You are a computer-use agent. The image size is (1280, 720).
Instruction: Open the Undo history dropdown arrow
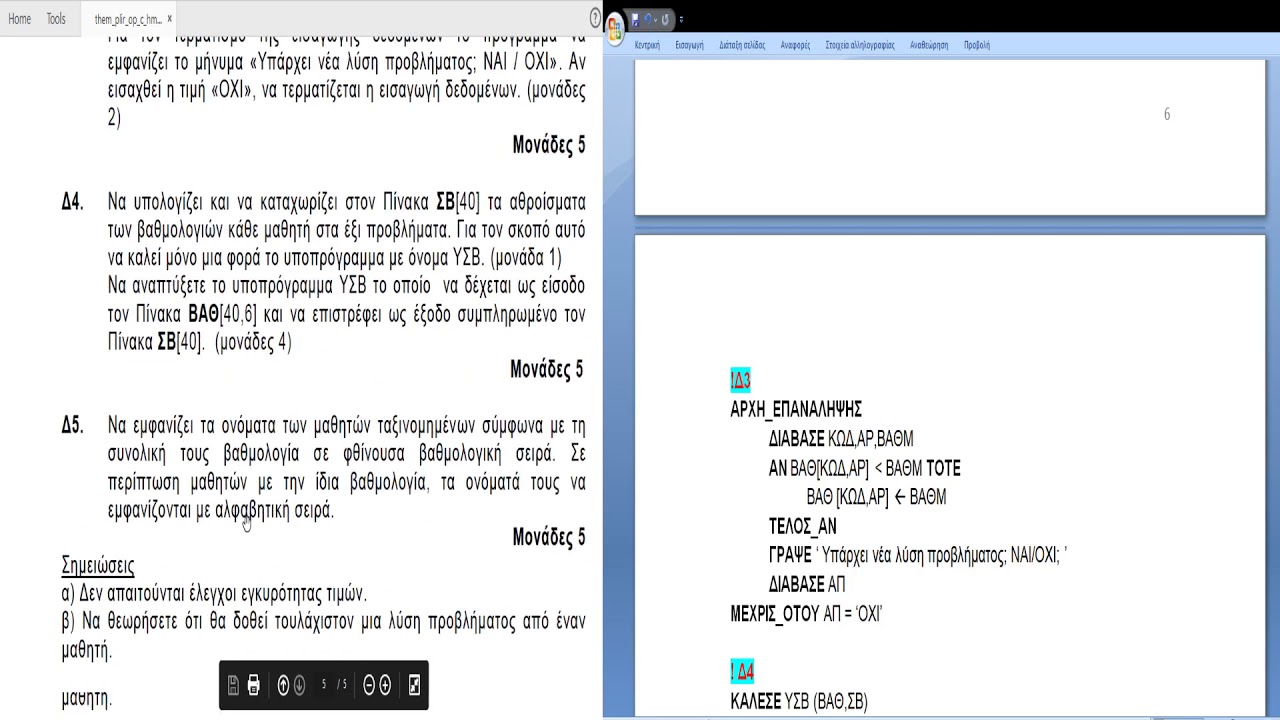(656, 20)
